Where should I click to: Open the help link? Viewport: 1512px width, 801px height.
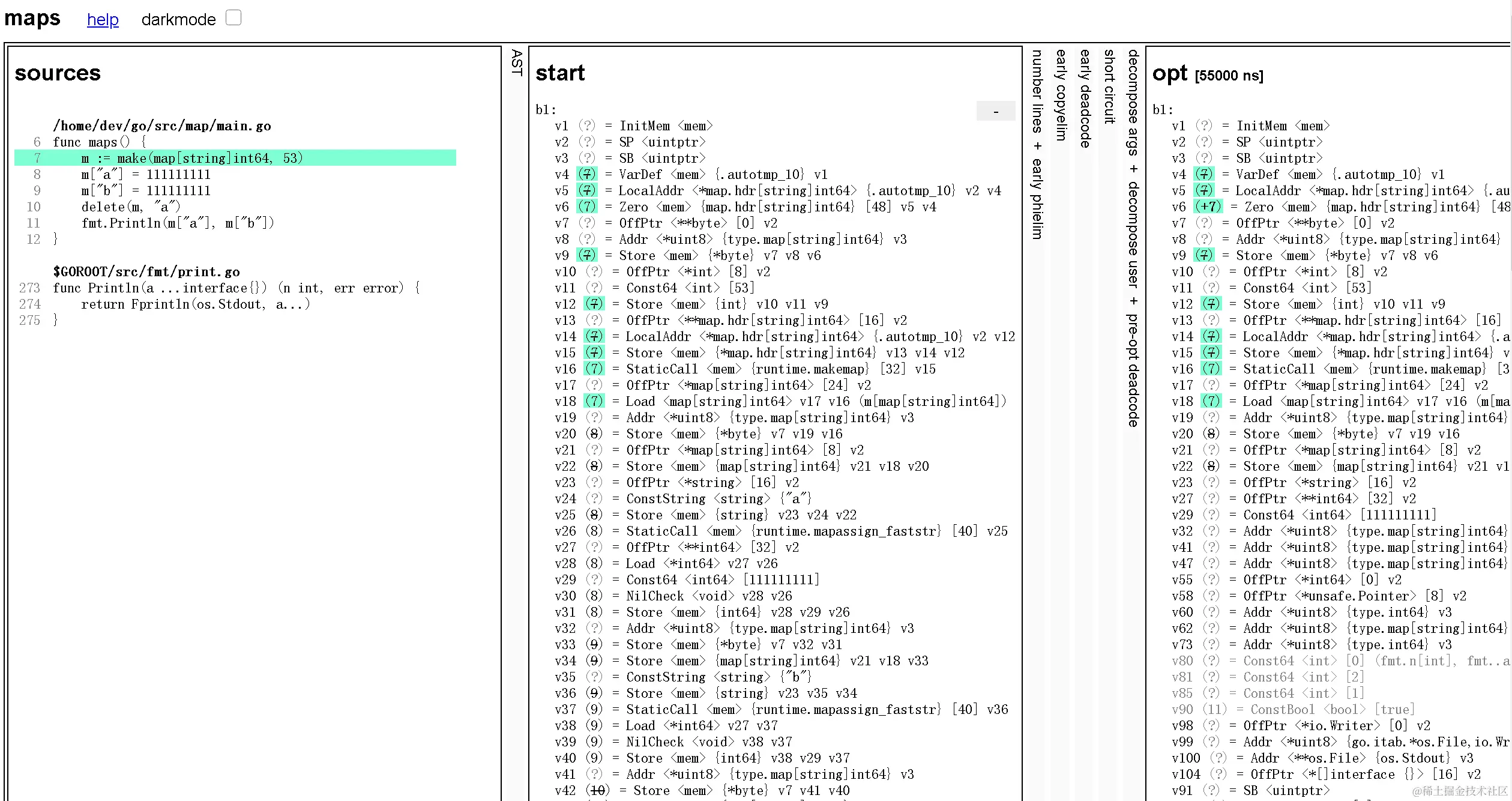coord(103,20)
